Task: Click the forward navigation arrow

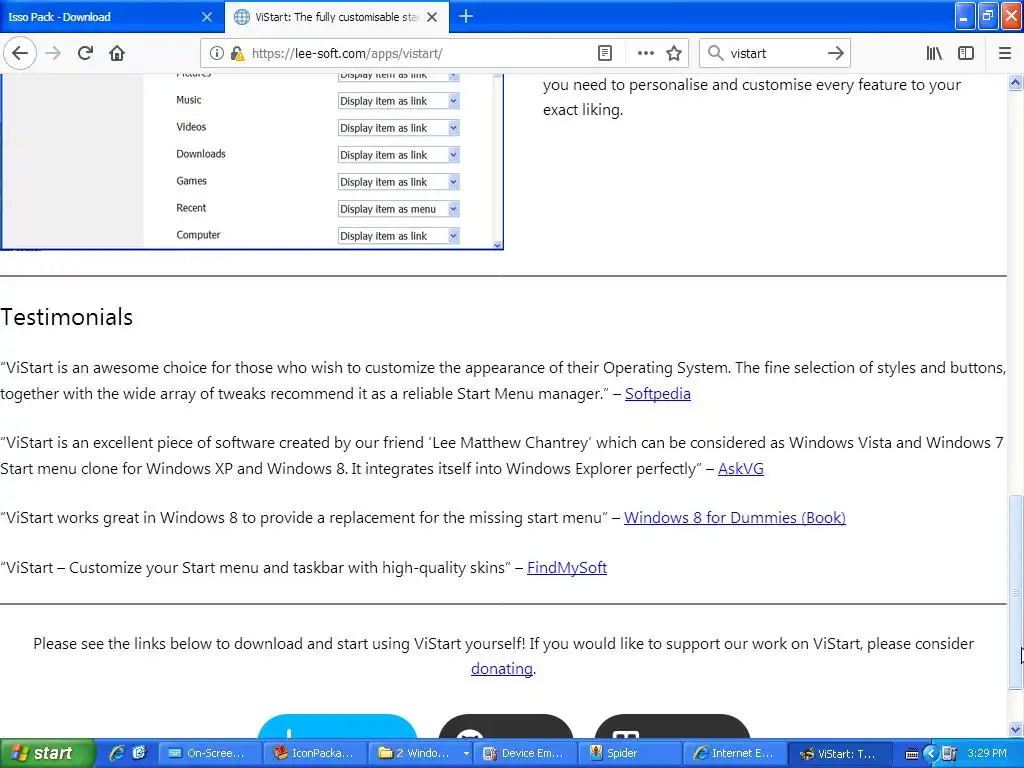Action: (x=53, y=54)
